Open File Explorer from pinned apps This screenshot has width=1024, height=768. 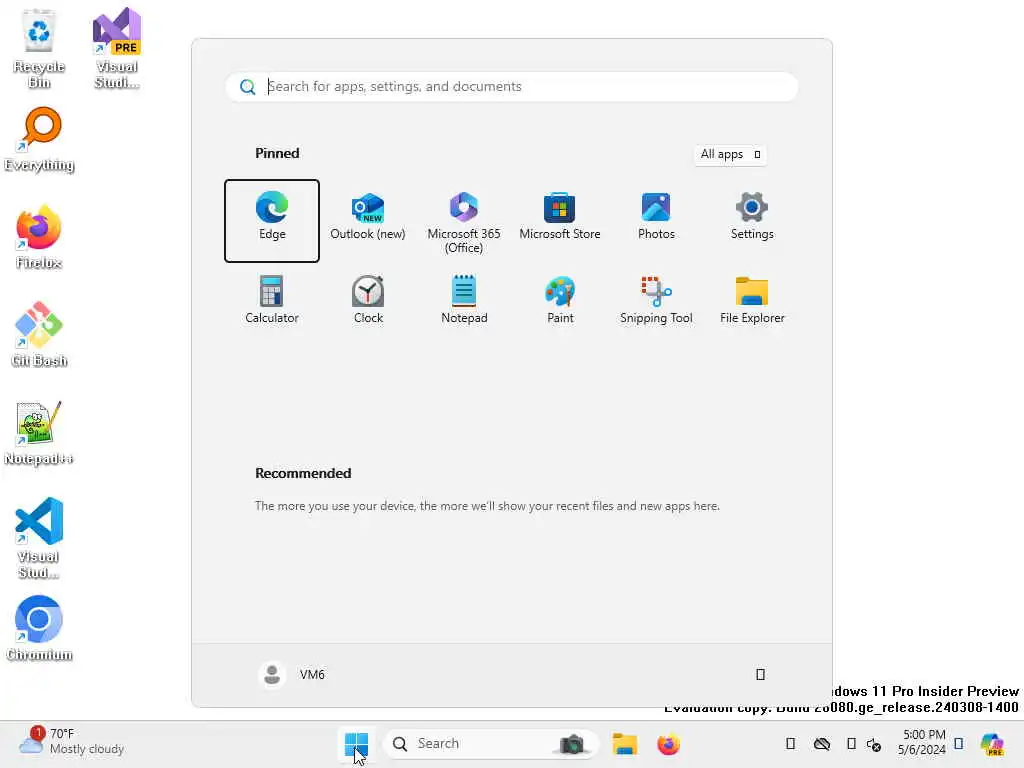click(x=752, y=300)
